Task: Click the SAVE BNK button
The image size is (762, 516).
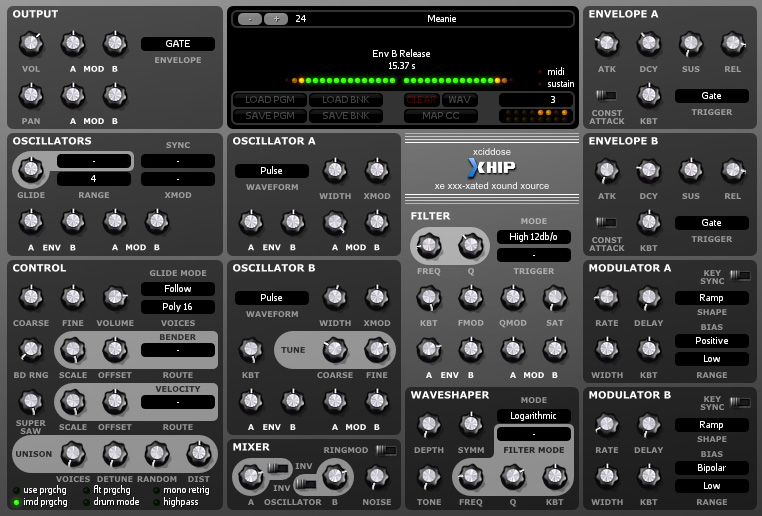Action: coord(346,116)
